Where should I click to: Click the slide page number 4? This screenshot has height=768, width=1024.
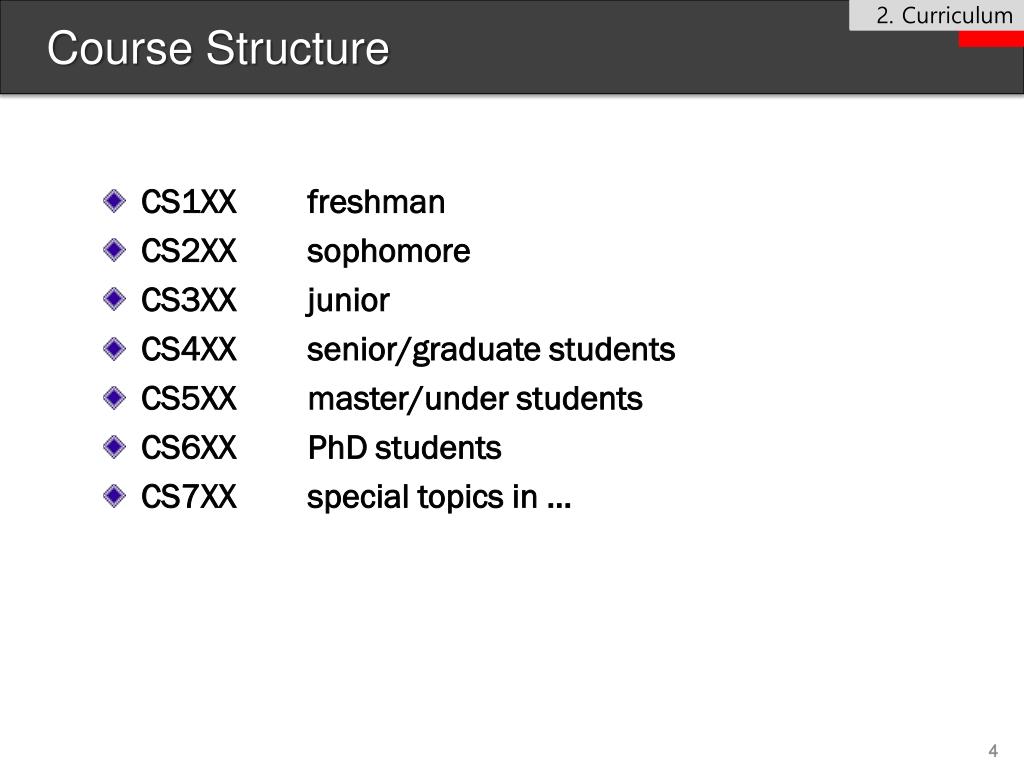coord(993,750)
